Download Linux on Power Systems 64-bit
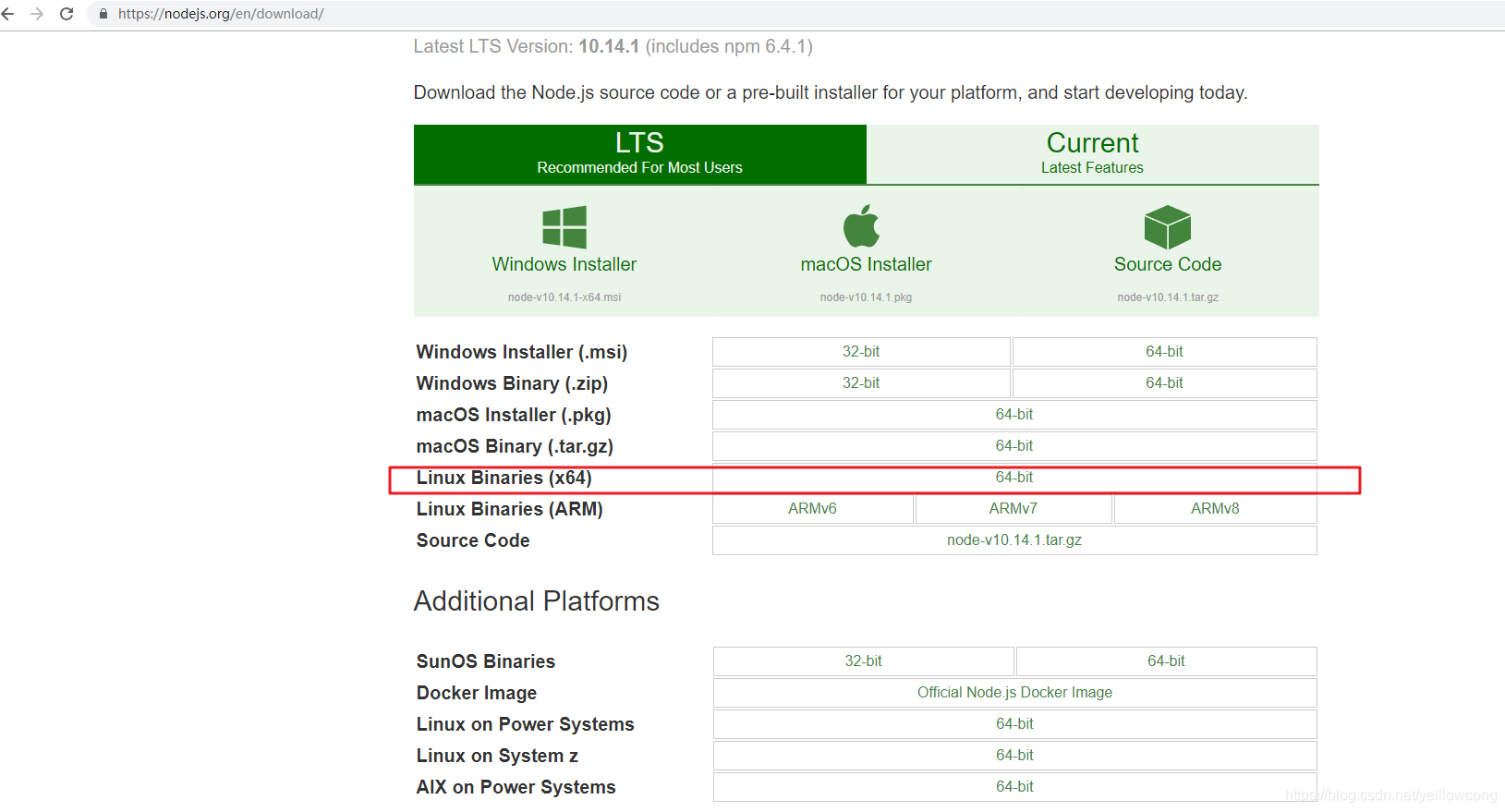 [1014, 724]
